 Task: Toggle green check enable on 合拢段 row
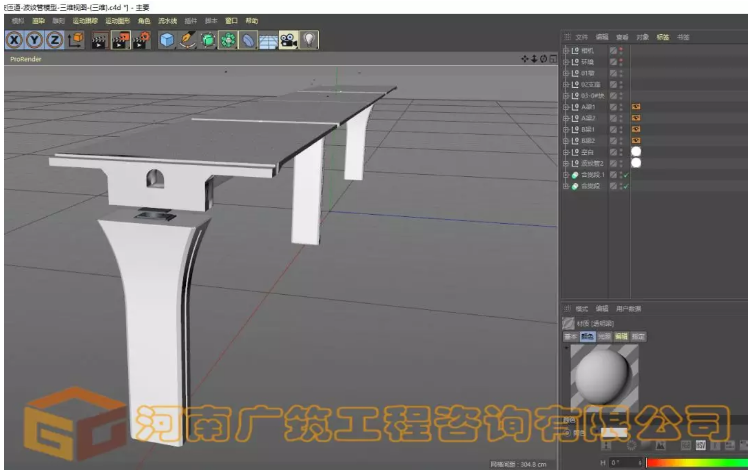point(626,186)
